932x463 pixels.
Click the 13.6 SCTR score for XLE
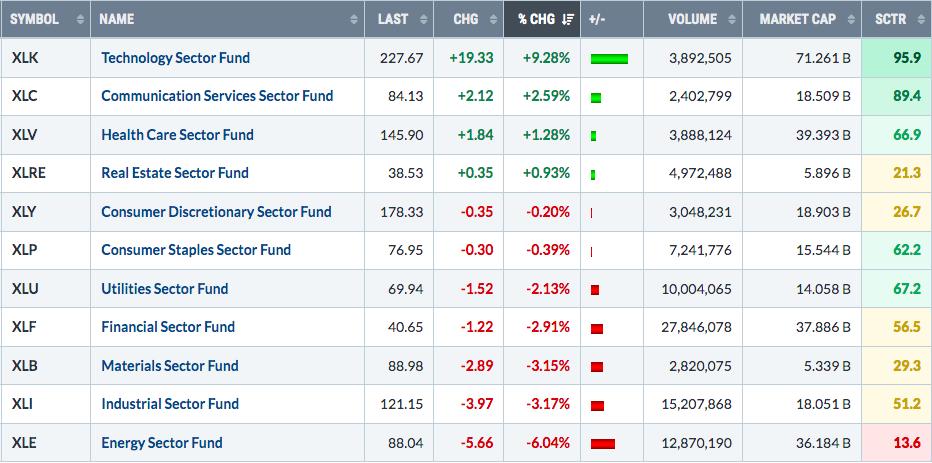907,442
